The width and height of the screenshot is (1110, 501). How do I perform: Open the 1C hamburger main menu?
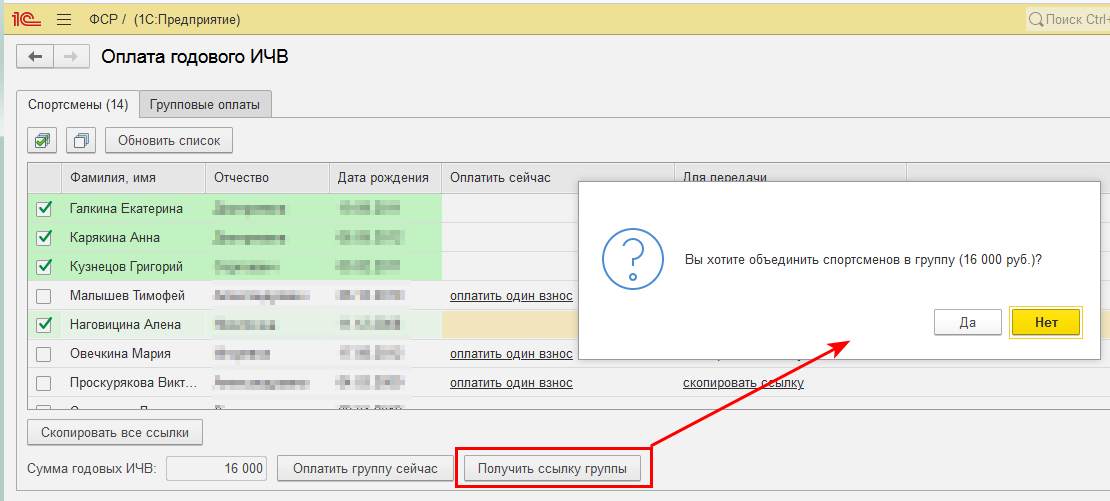[64, 20]
